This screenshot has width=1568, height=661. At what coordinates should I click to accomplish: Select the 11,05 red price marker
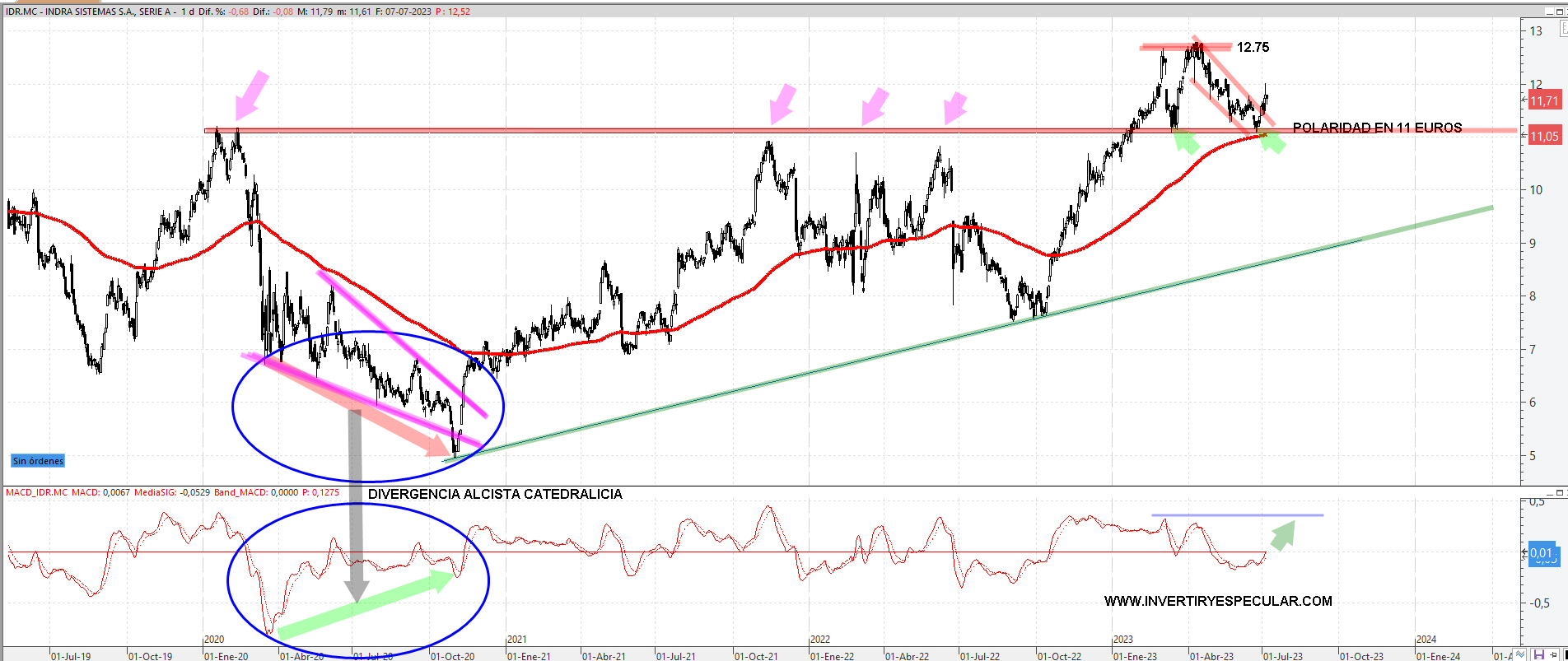pyautogui.click(x=1544, y=137)
